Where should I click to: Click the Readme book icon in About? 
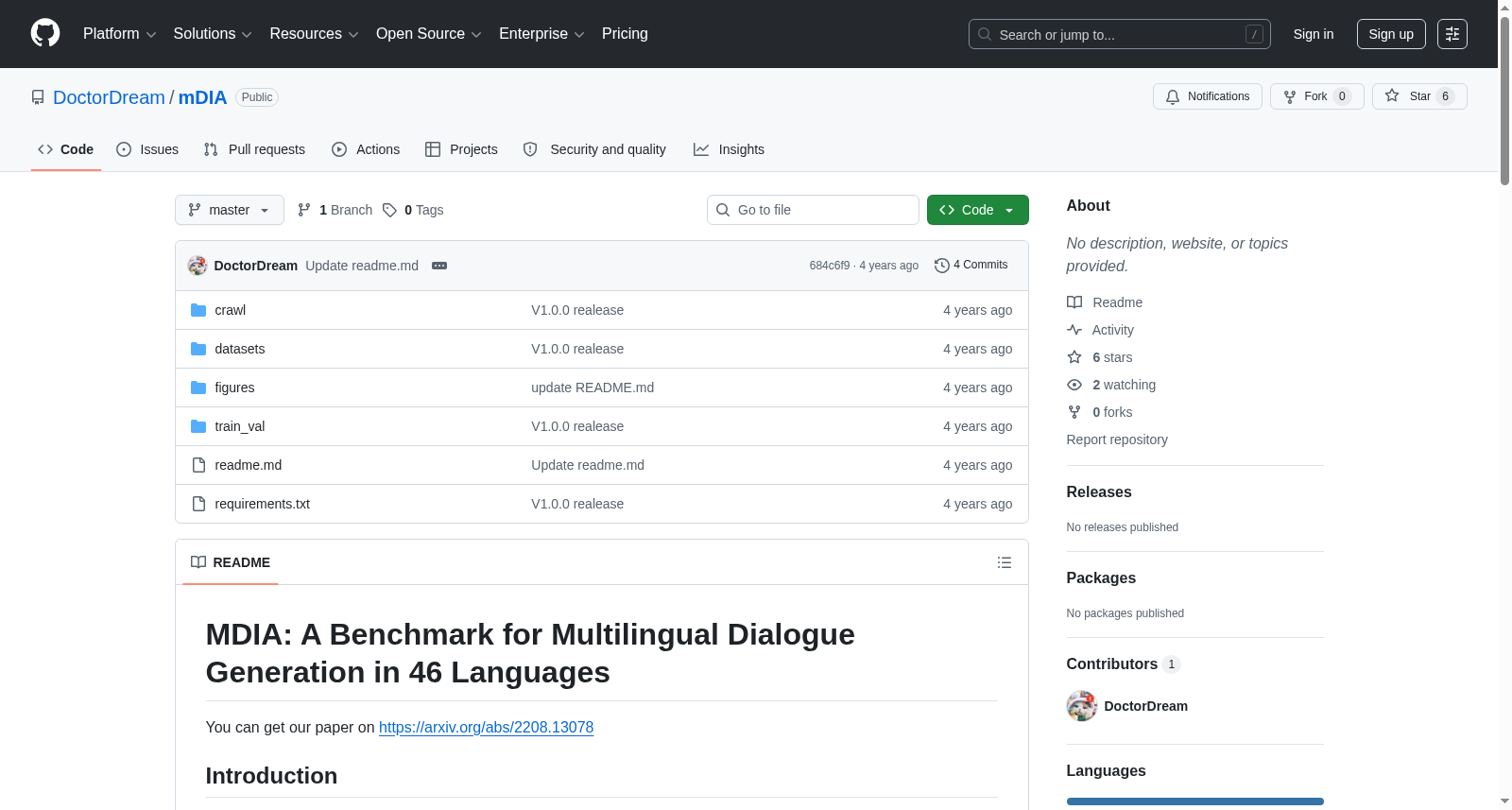pyautogui.click(x=1074, y=302)
